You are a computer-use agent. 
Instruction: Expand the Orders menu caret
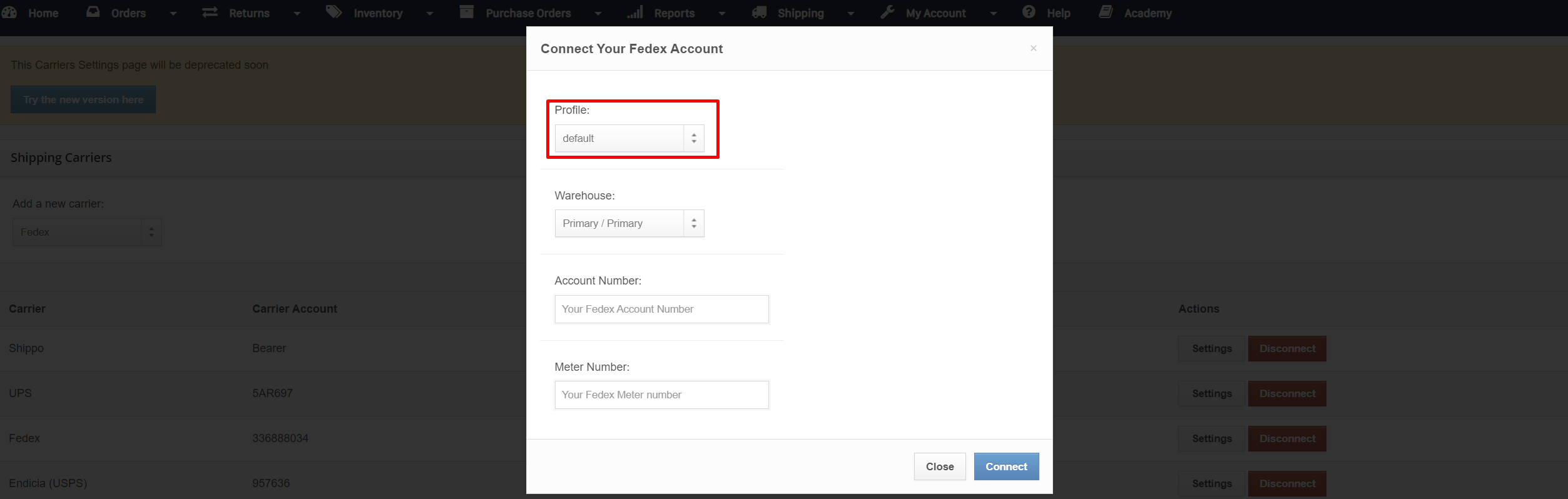tap(173, 13)
